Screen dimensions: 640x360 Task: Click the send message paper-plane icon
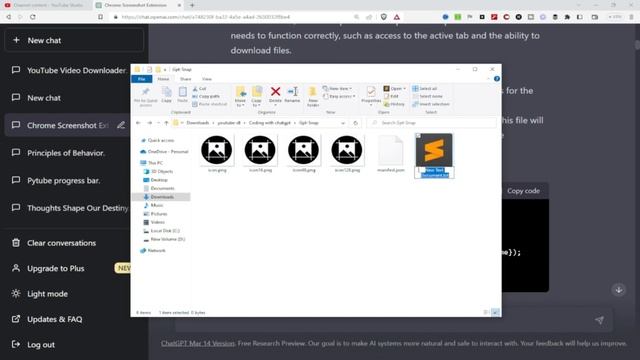pos(599,320)
